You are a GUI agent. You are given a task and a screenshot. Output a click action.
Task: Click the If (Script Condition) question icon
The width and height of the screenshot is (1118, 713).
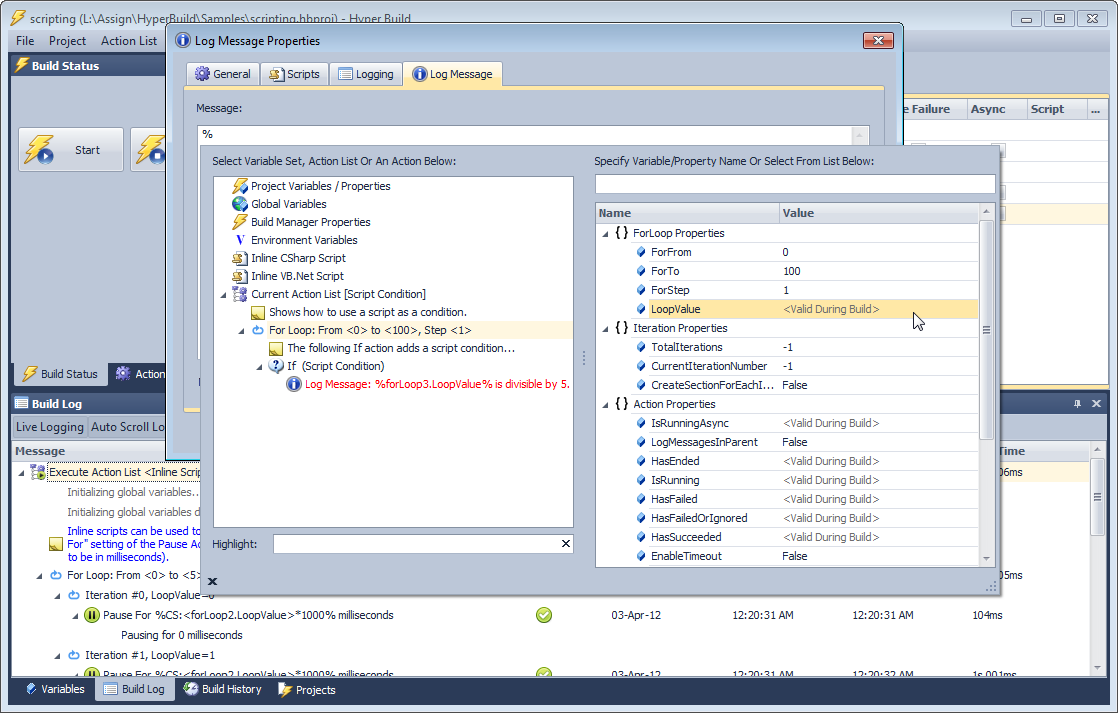tap(276, 366)
